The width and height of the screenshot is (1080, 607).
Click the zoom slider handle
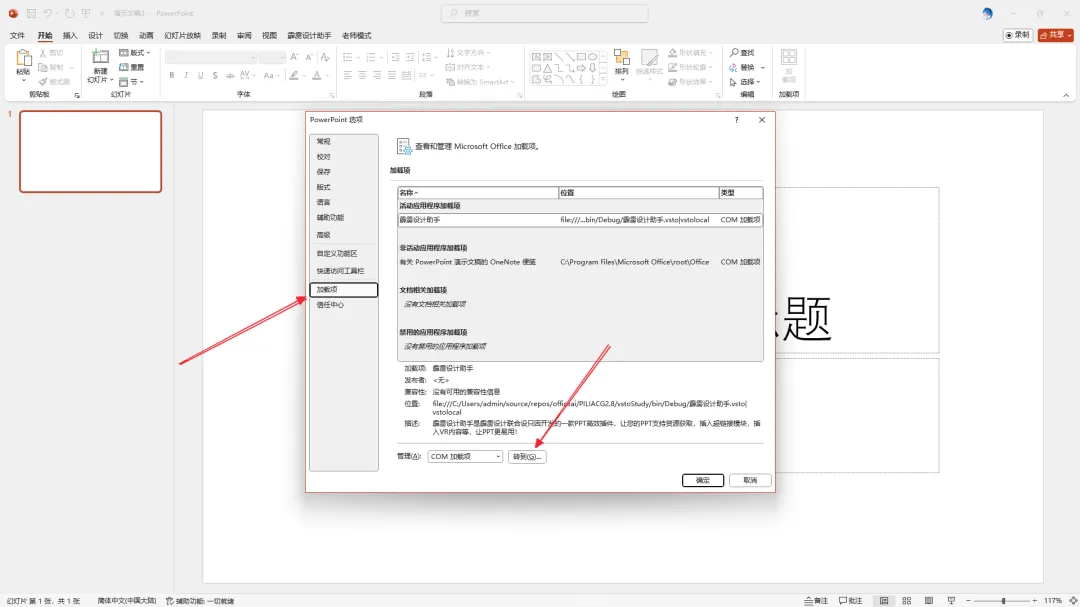[x=1004, y=601]
